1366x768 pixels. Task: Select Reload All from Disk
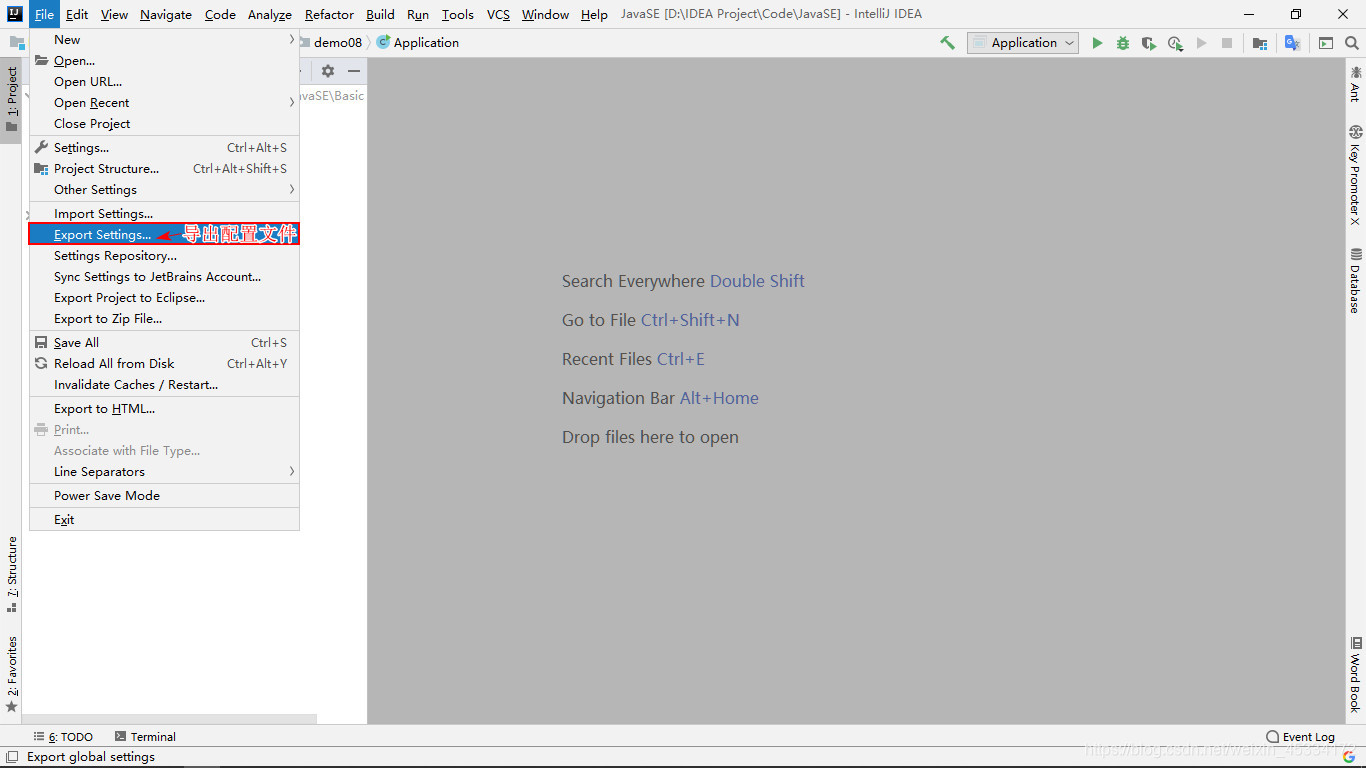[164, 364]
